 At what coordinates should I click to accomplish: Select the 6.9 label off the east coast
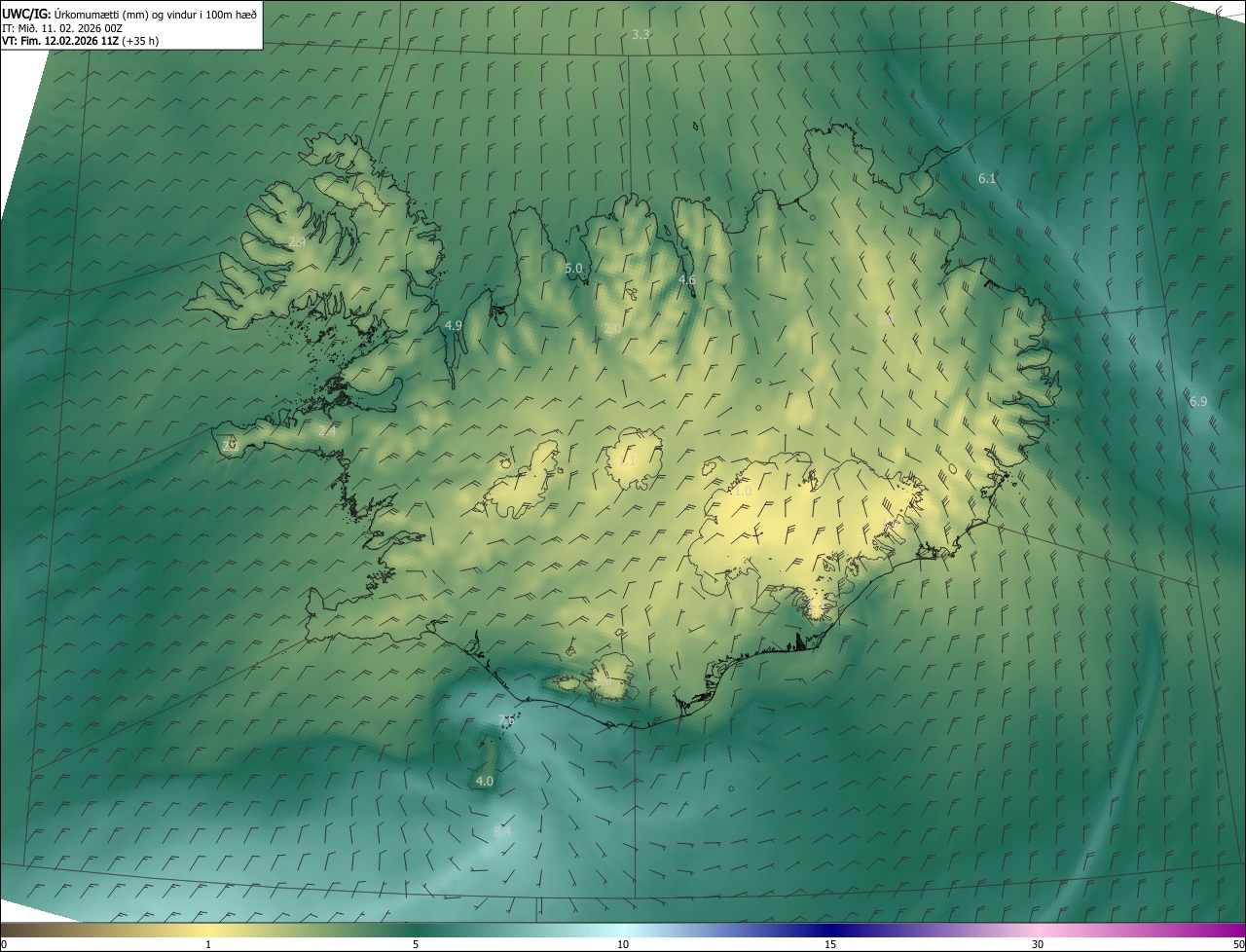pyautogui.click(x=1198, y=401)
